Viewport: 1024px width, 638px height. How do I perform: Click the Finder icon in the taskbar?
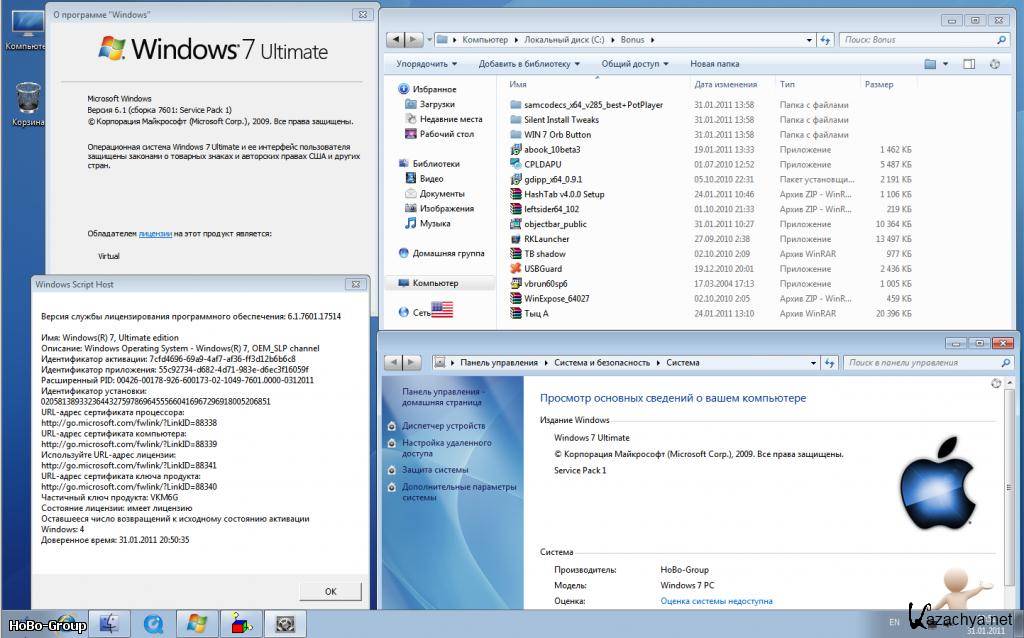(x=109, y=623)
